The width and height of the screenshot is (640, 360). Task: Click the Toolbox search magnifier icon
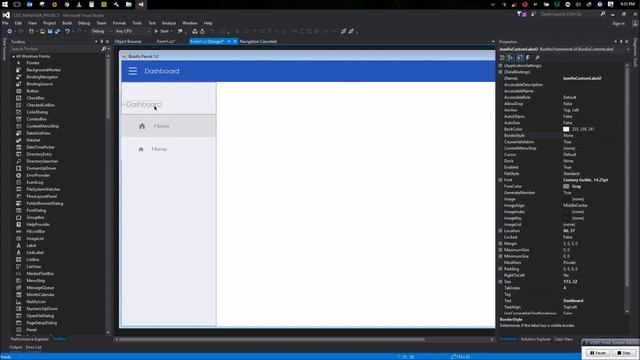[104, 49]
